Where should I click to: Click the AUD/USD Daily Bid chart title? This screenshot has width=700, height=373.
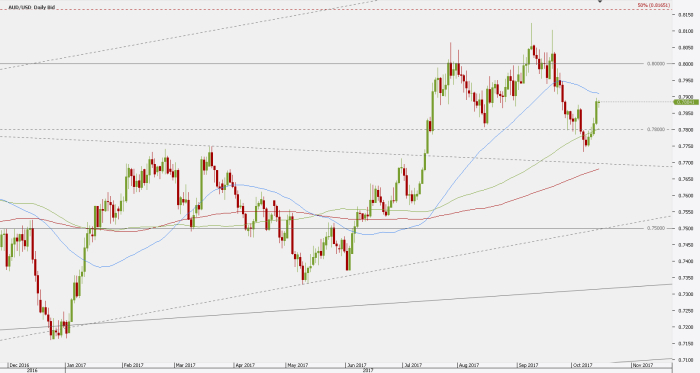pyautogui.click(x=32, y=8)
